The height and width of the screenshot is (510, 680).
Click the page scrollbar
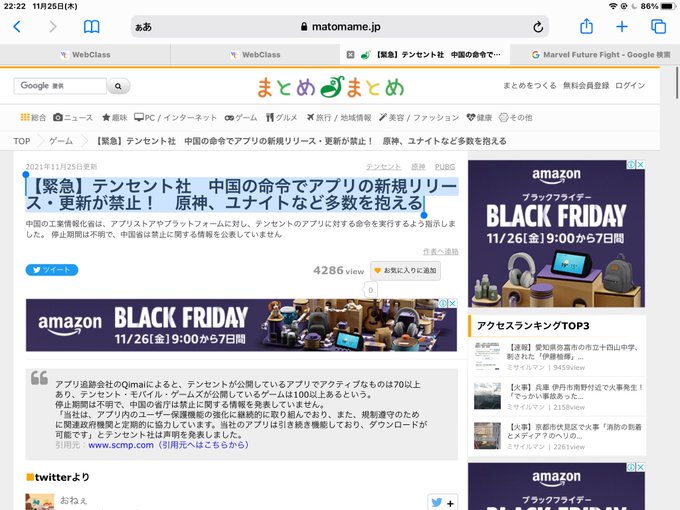pos(677,82)
